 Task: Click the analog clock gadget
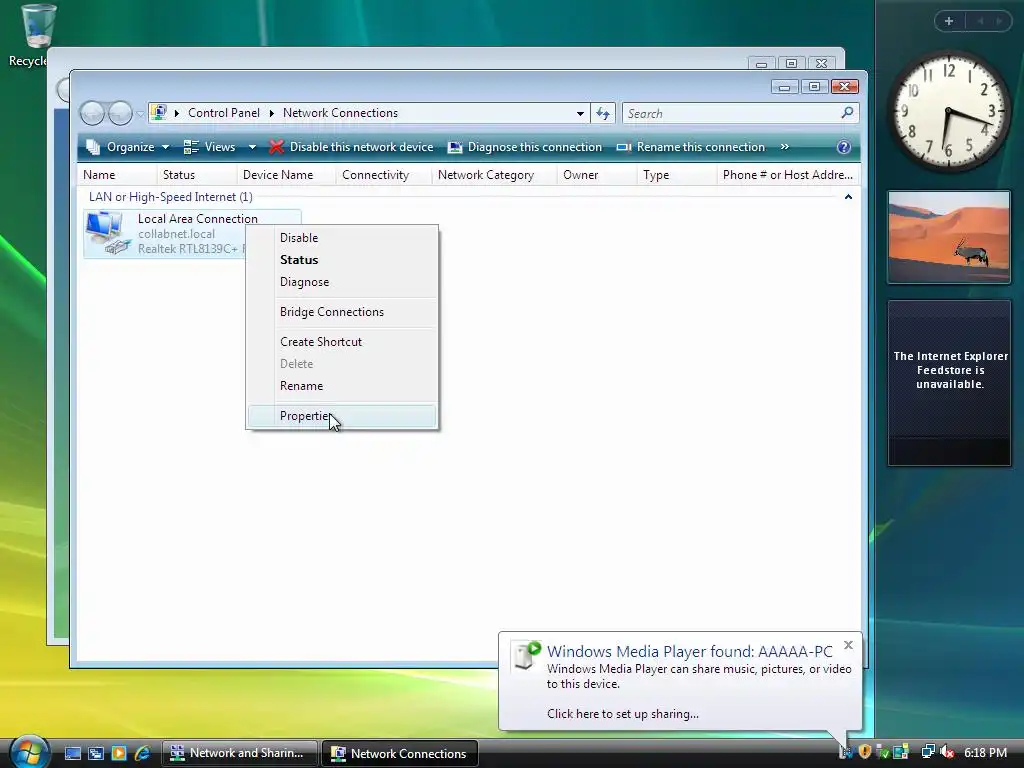948,112
